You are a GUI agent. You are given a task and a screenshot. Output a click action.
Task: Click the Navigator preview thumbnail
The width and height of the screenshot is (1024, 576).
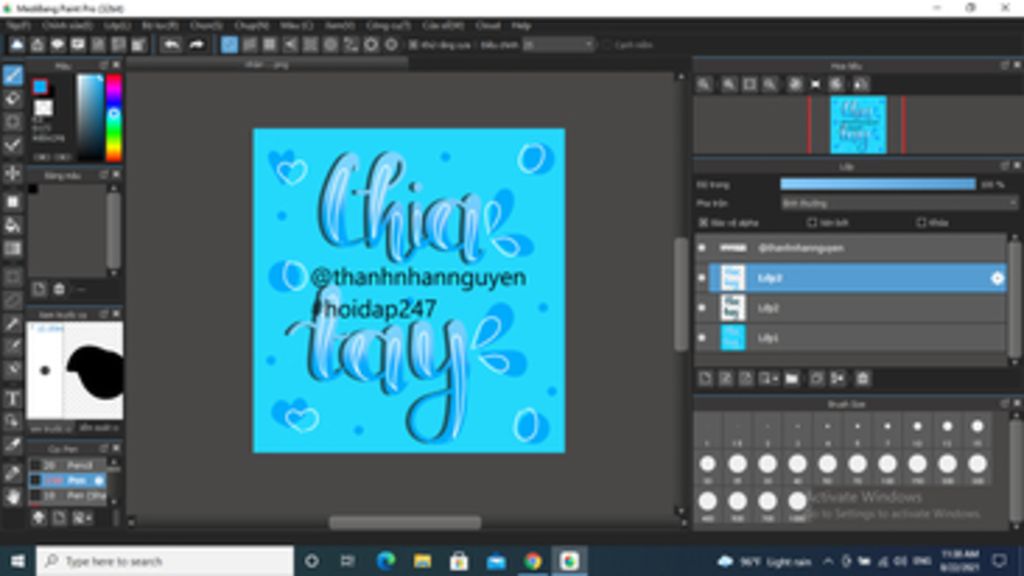click(857, 125)
